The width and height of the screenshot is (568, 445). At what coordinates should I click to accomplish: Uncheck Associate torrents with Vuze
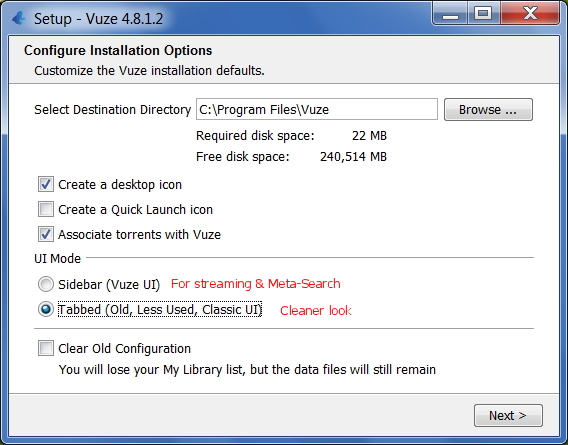click(46, 234)
